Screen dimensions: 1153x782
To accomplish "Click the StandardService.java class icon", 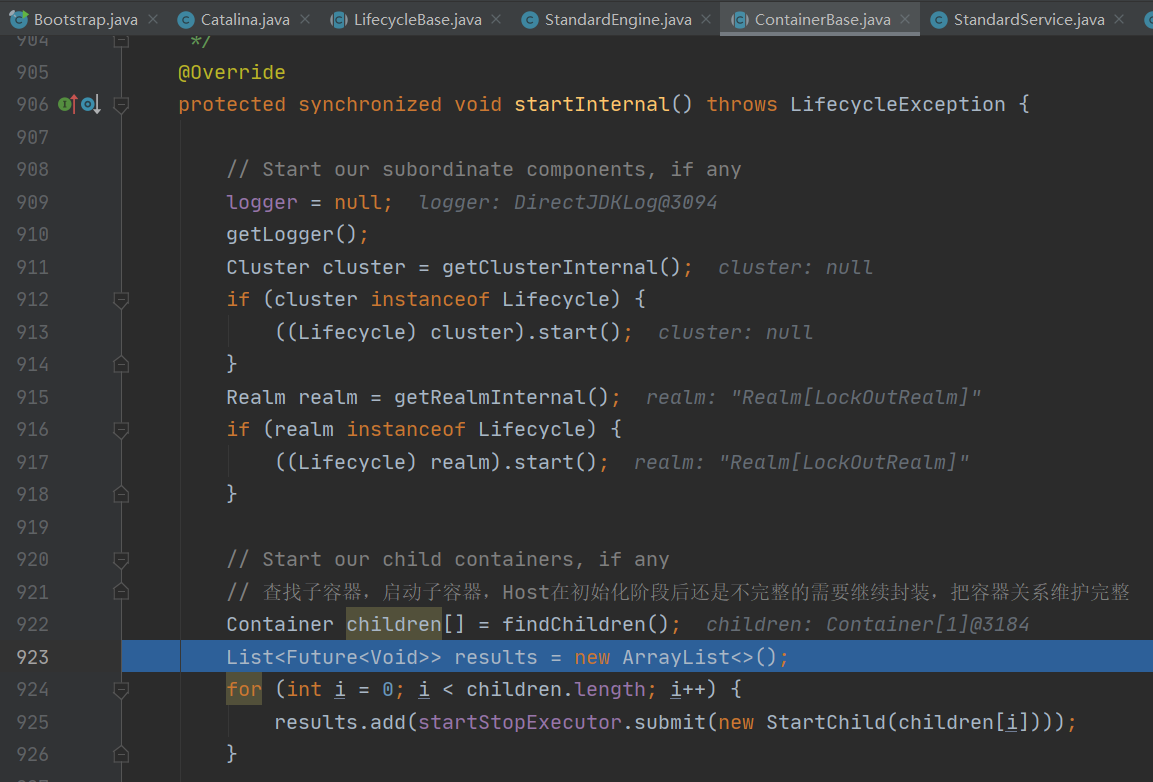I will 938,20.
